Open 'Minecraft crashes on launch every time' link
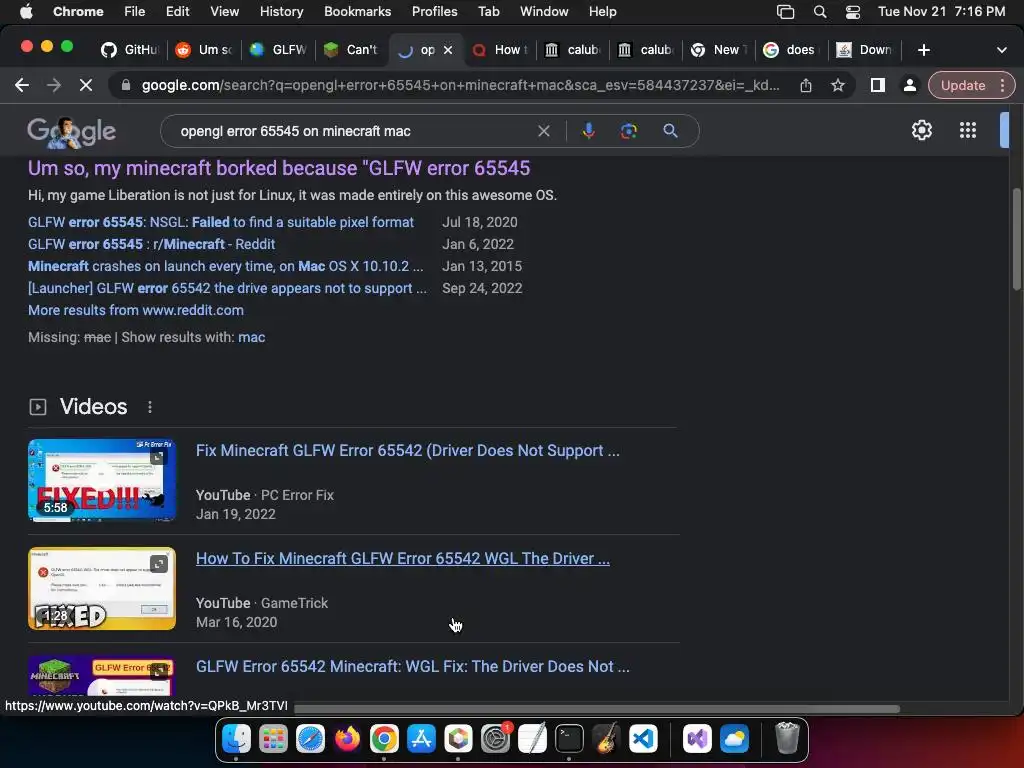This screenshot has height=768, width=1024. pos(225,266)
